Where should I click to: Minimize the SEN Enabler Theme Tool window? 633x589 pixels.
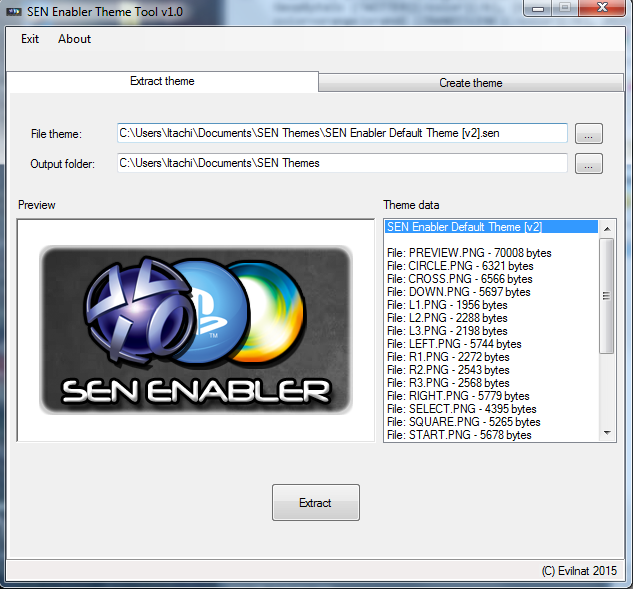tap(538, 8)
